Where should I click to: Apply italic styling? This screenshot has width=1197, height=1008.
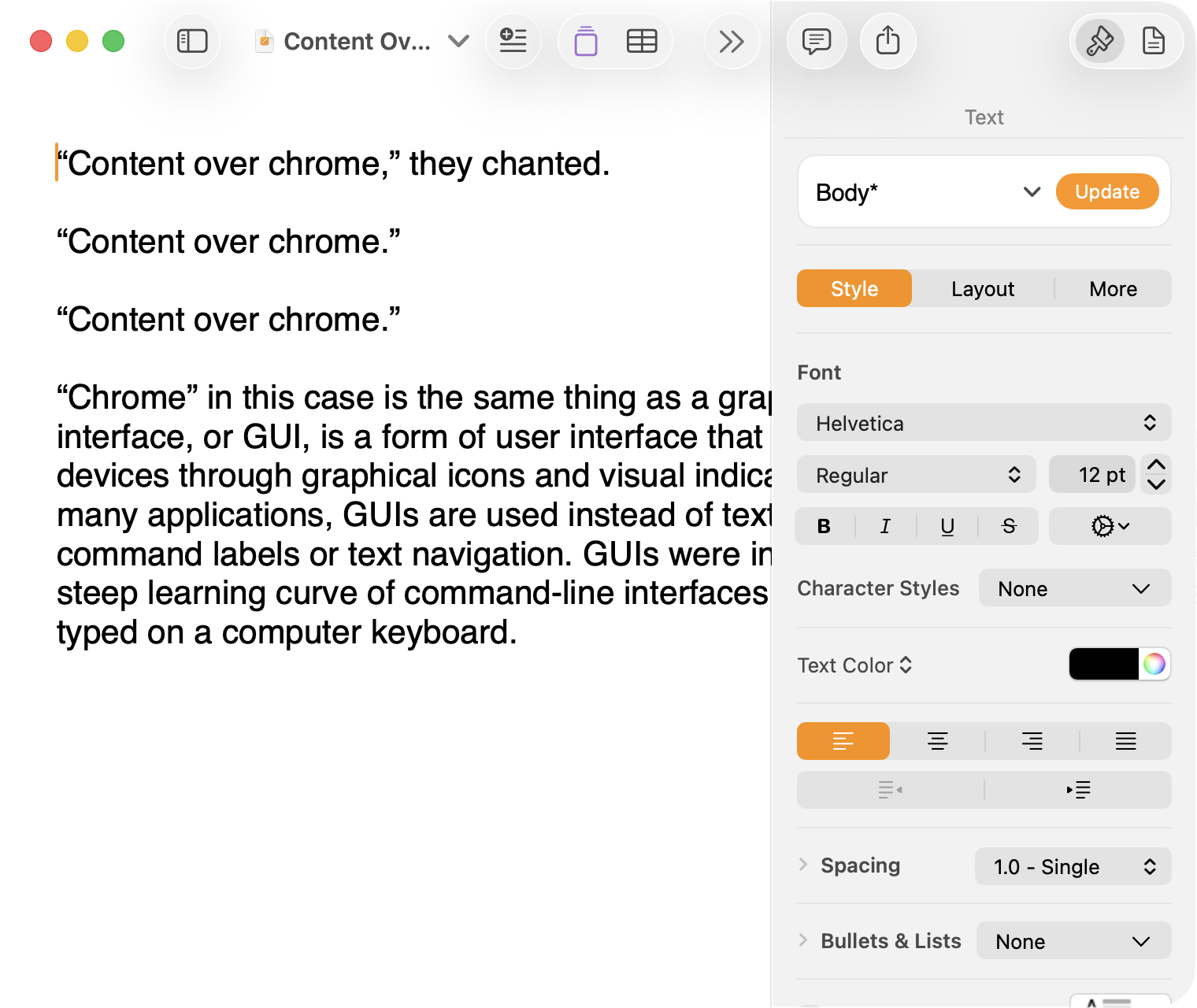[885, 526]
